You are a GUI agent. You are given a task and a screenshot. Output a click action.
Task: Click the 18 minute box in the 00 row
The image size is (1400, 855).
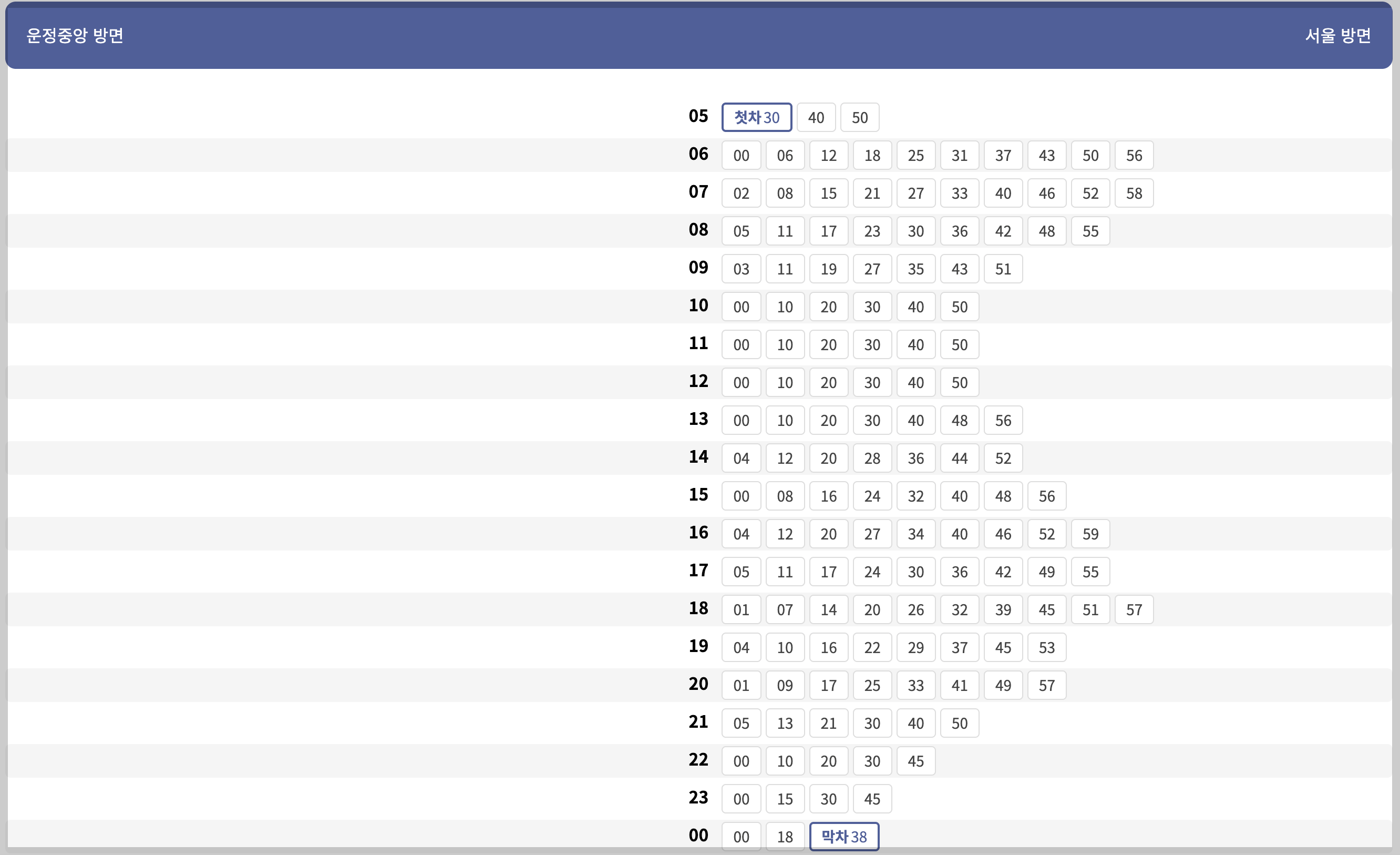(x=785, y=837)
